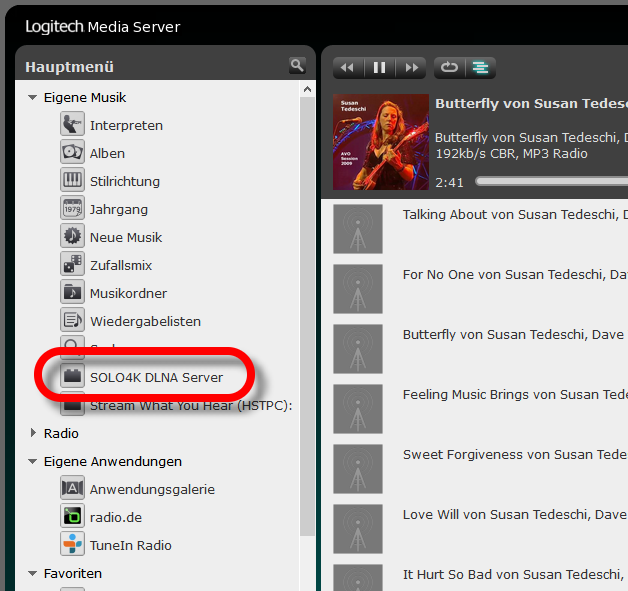Pause the current track playback
The image size is (628, 591).
pos(379,68)
